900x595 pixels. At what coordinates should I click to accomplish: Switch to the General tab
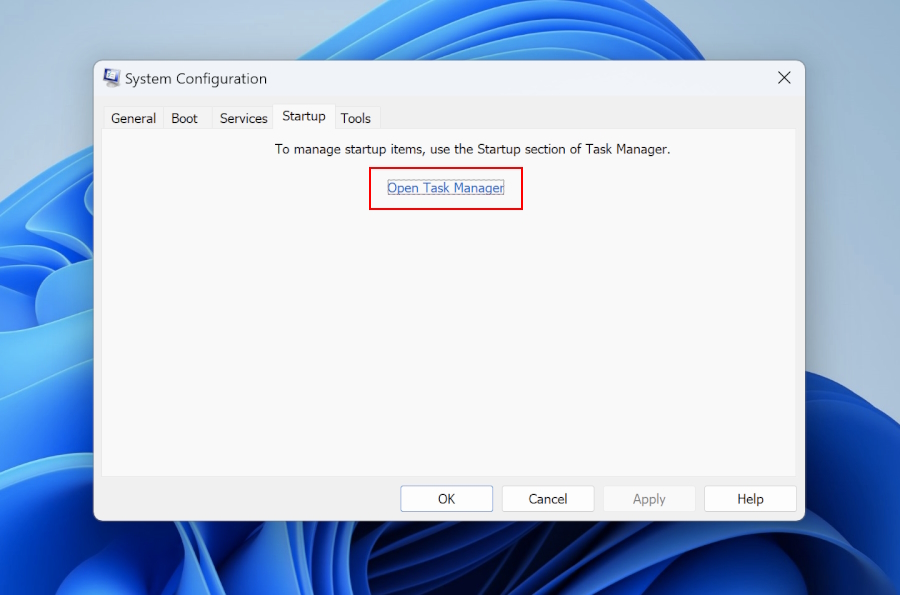[x=133, y=118]
